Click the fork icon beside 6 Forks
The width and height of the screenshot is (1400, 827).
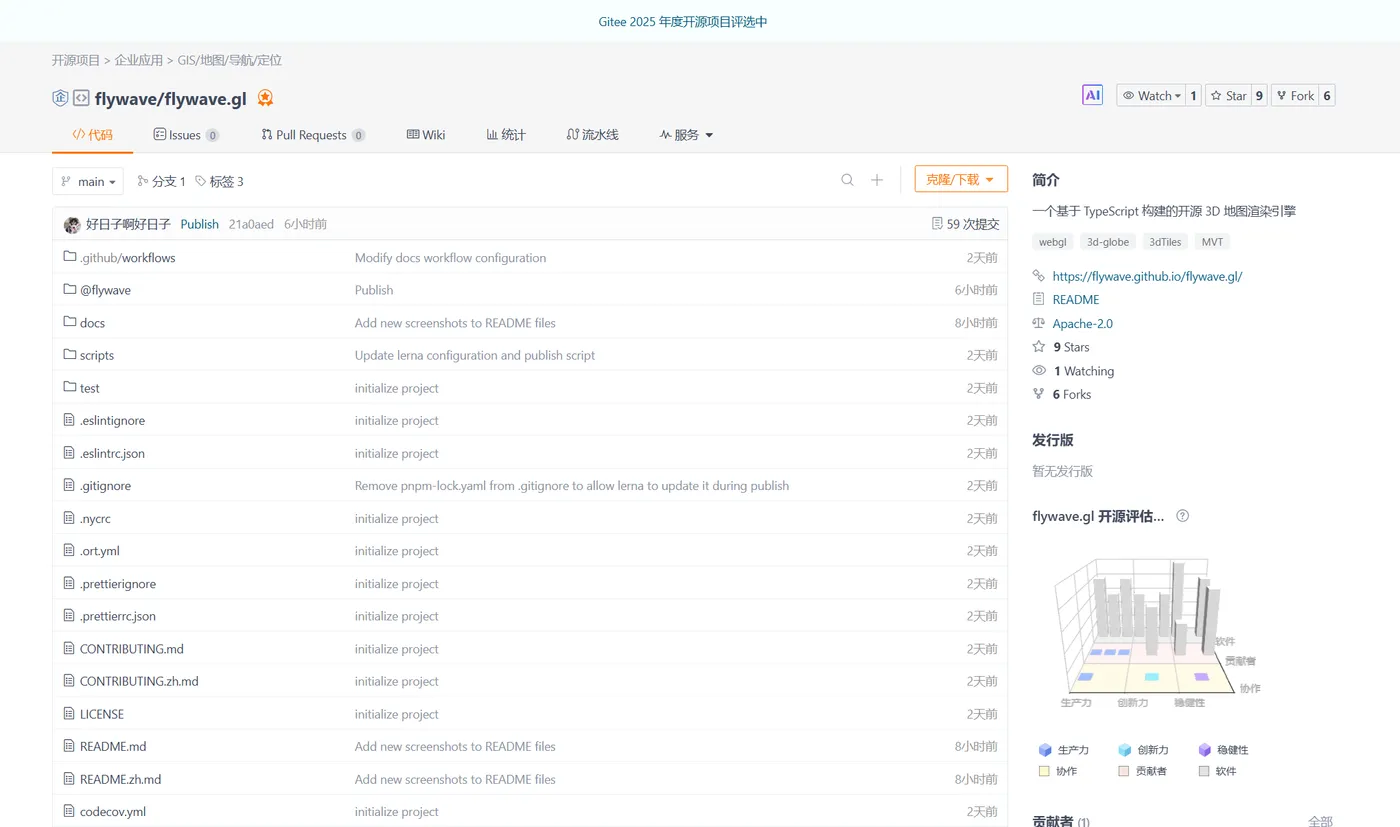tap(1039, 394)
